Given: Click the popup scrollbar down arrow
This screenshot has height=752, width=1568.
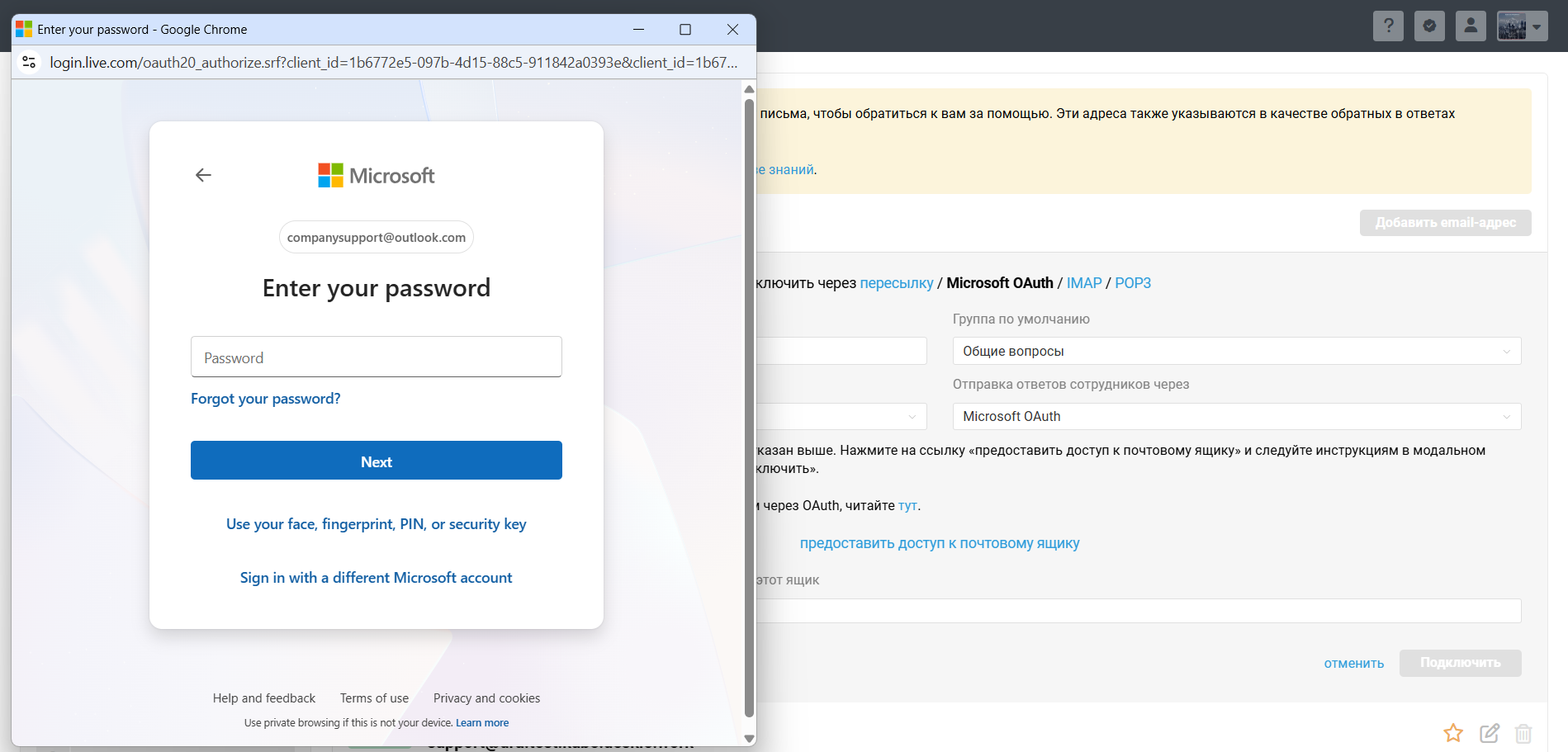Looking at the screenshot, I should [x=749, y=739].
